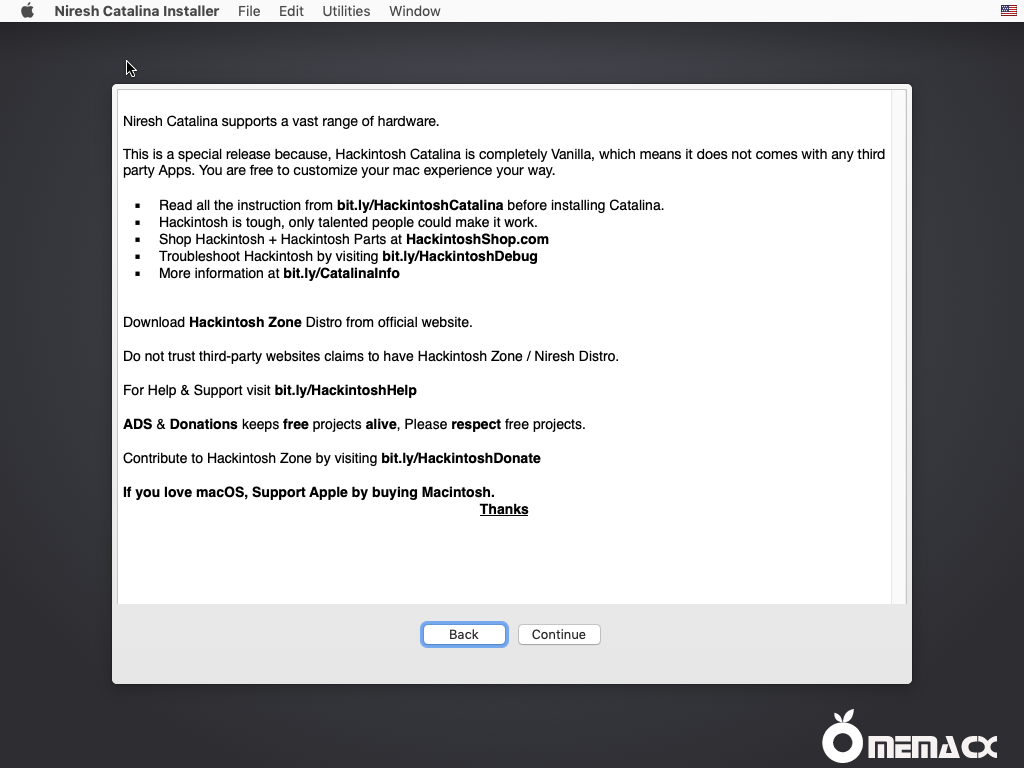Click the bit.ly/CatalinaInfo link
The image size is (1024, 768).
coord(341,273)
